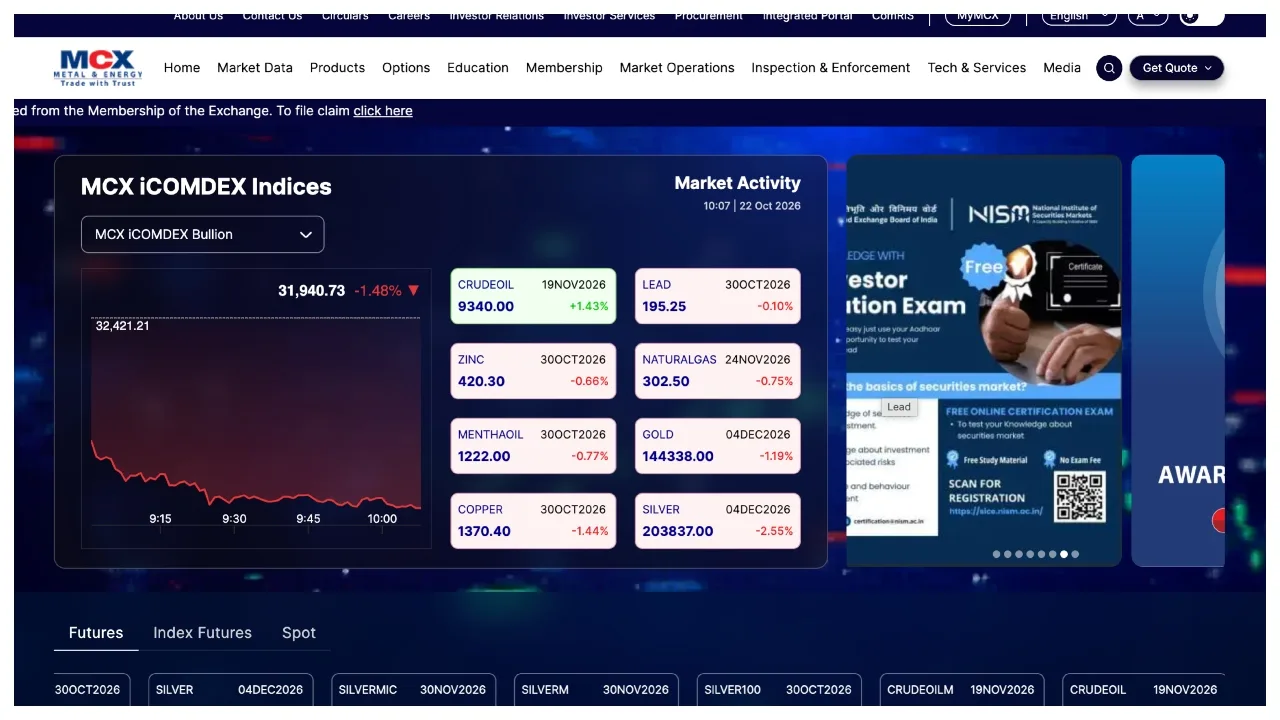The width and height of the screenshot is (1280, 720).
Task: Go to the Home menu item
Action: click(x=182, y=68)
